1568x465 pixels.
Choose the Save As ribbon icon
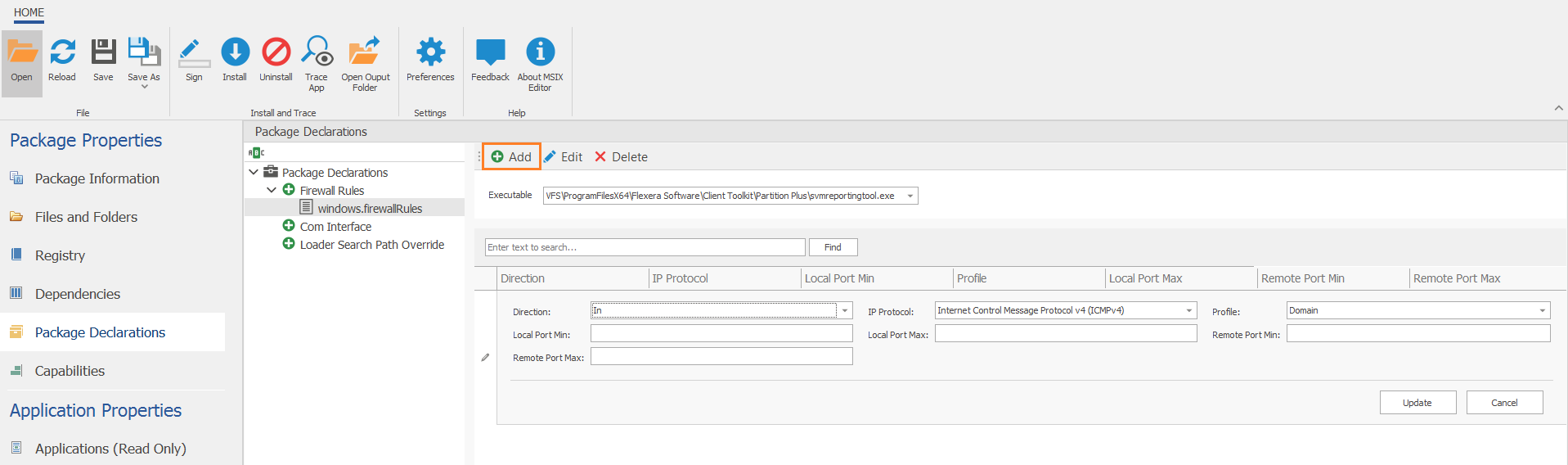click(144, 57)
